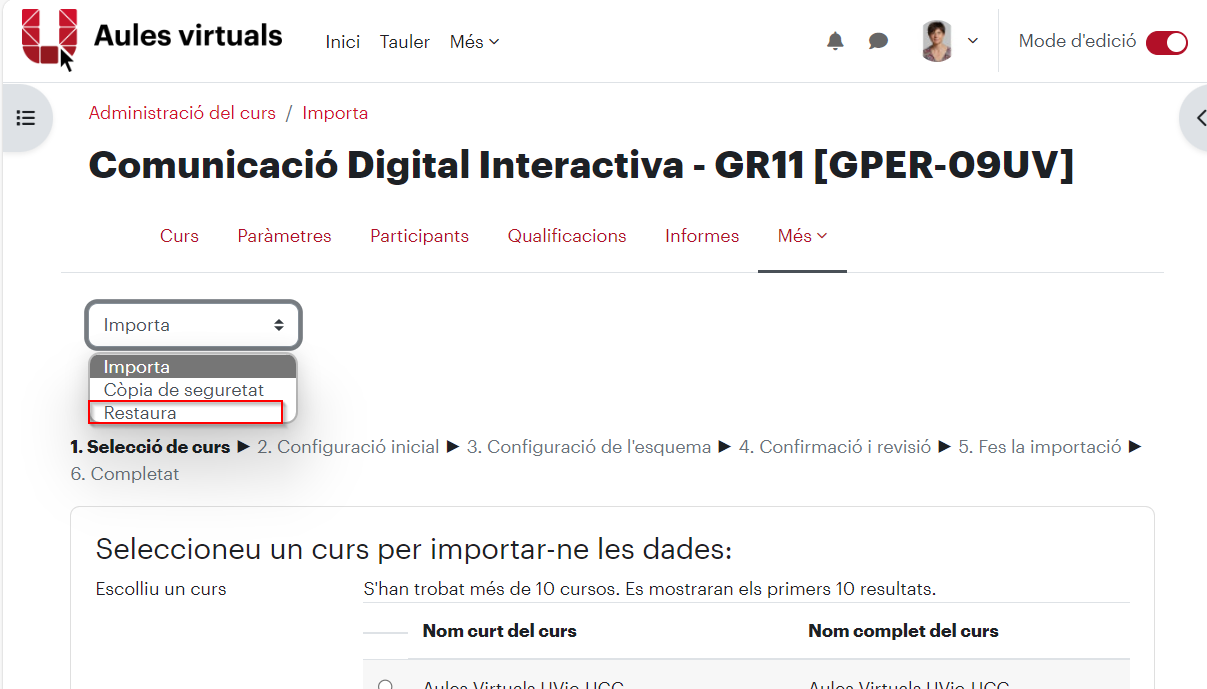
Task: Open the Informes tab
Action: (x=702, y=236)
